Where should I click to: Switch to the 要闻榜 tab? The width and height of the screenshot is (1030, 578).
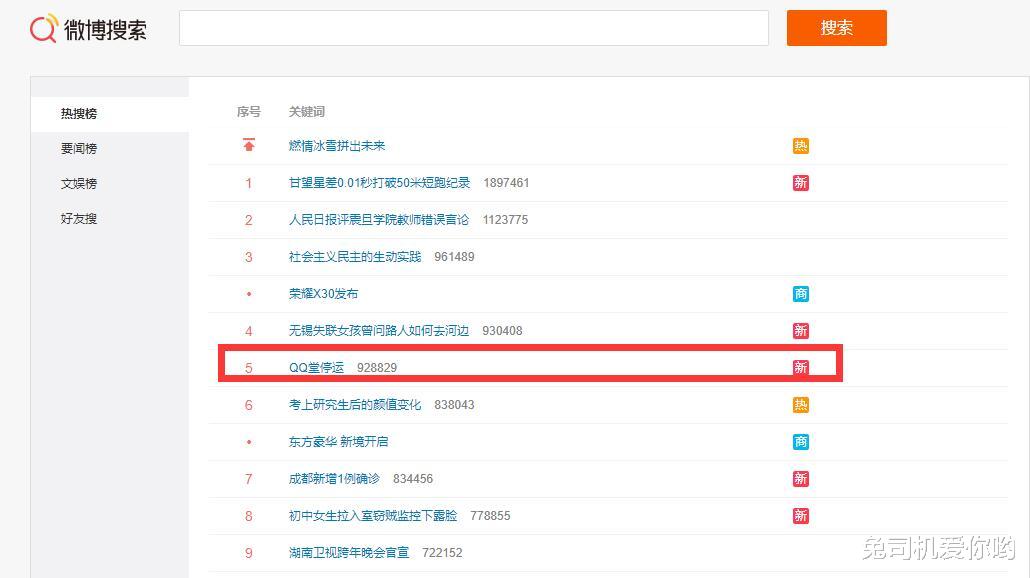coord(78,148)
